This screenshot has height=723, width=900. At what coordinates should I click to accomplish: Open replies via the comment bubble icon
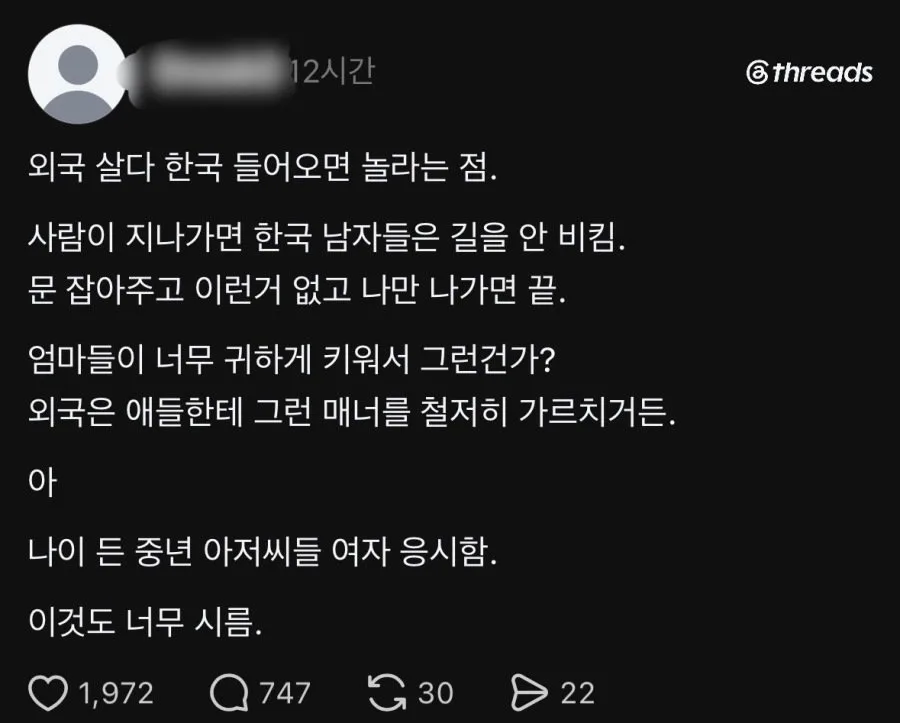point(229,693)
